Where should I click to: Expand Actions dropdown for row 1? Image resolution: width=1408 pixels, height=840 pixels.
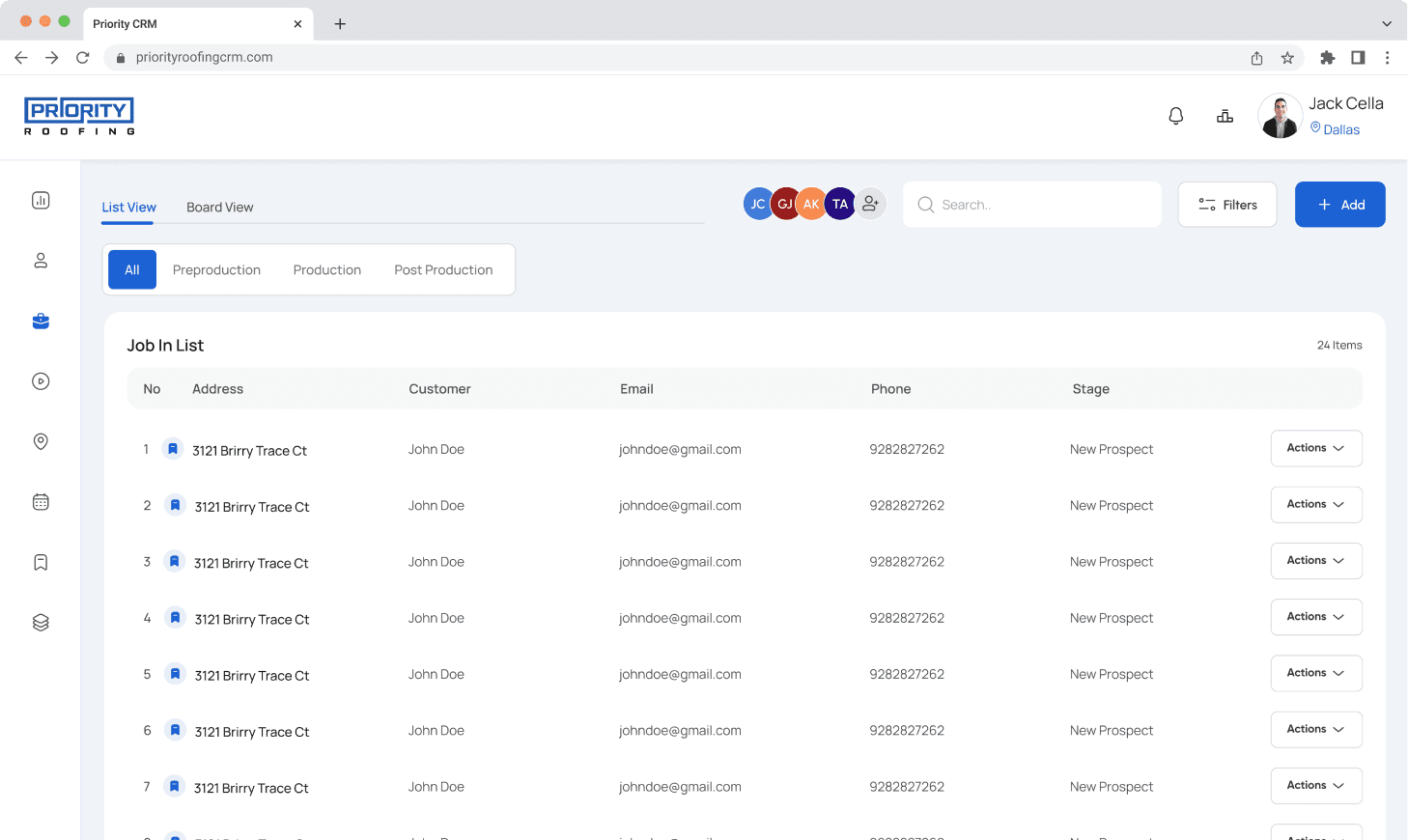1316,448
